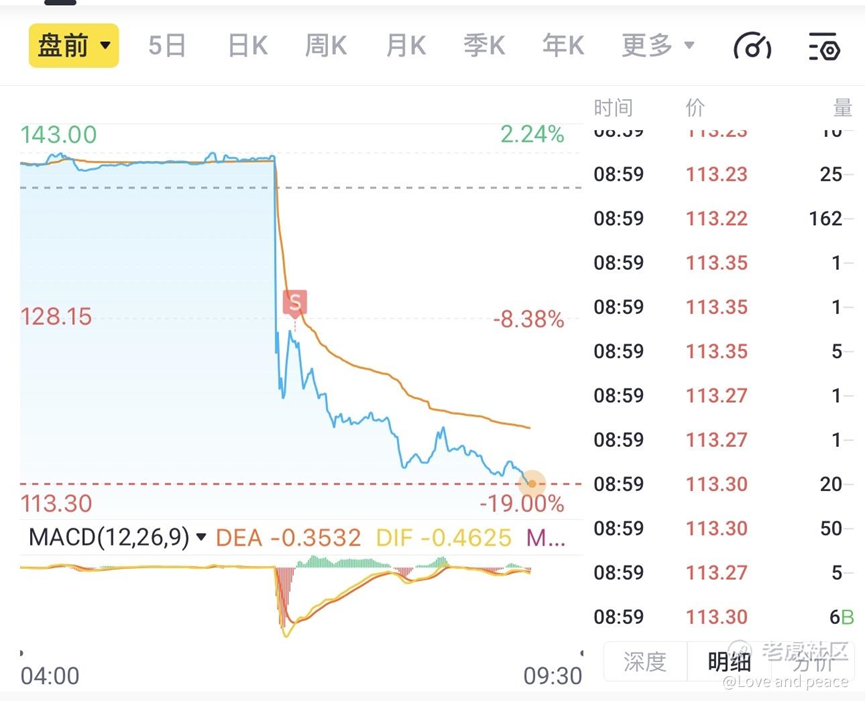This screenshot has height=701, width=865.
Task: Click the red S sell marker
Action: (x=295, y=303)
